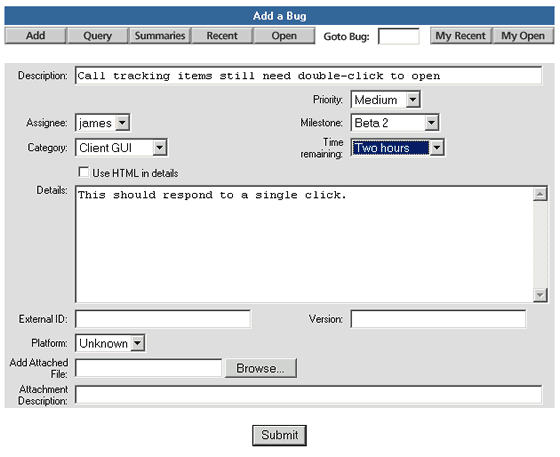
Task: Expand the Milestone dropdown set to Beta 2
Action: 395,123
